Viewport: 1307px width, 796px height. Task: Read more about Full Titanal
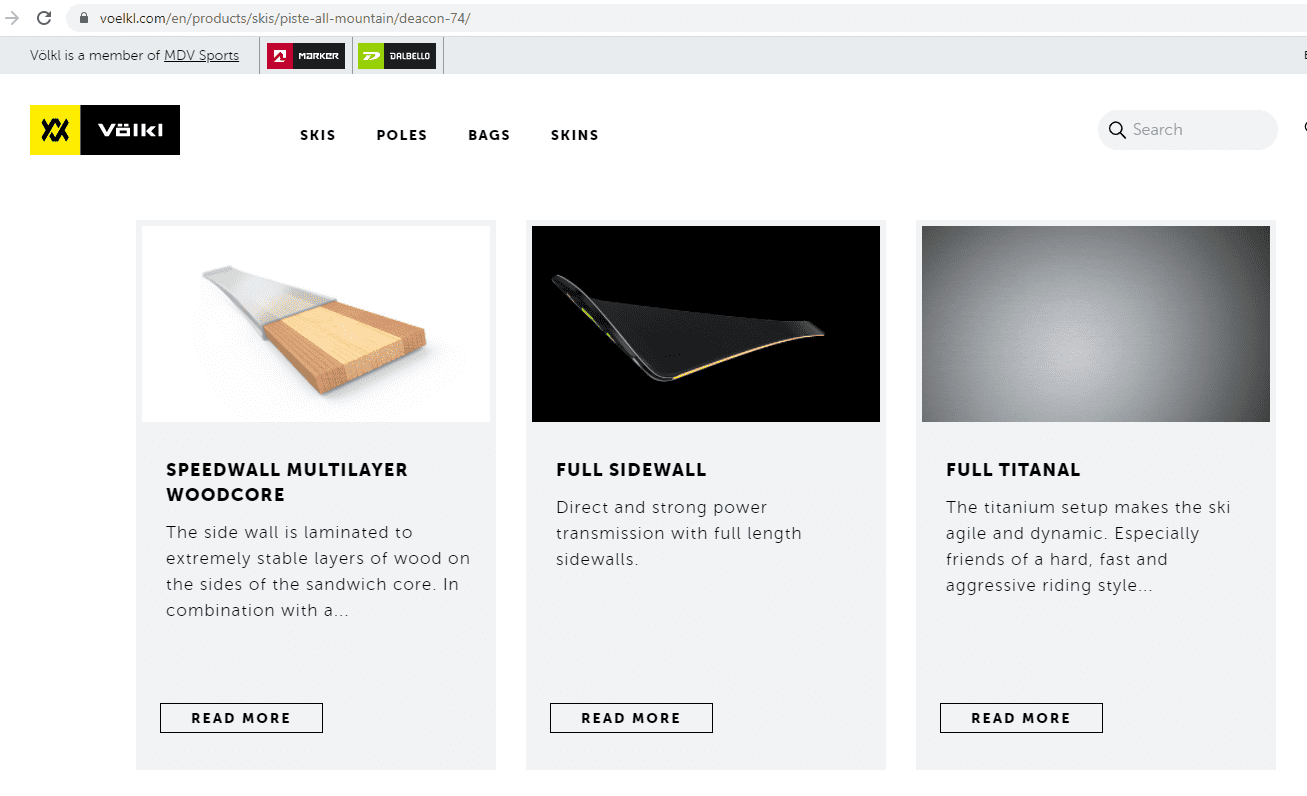1021,718
